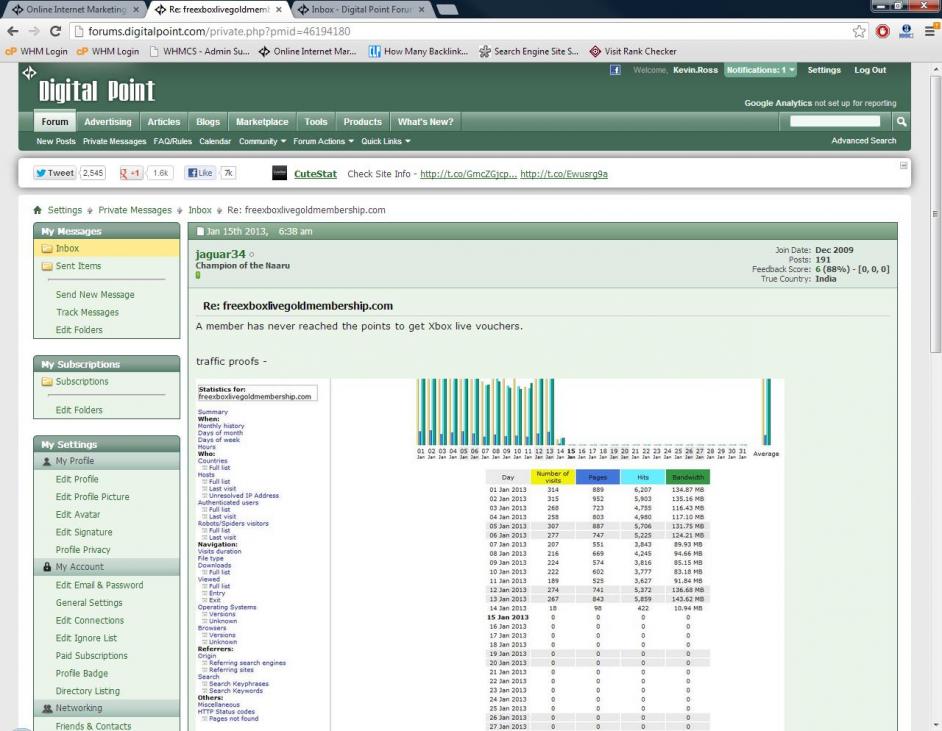
Task: Click the Track Messages sidebar link
Action: point(87,312)
